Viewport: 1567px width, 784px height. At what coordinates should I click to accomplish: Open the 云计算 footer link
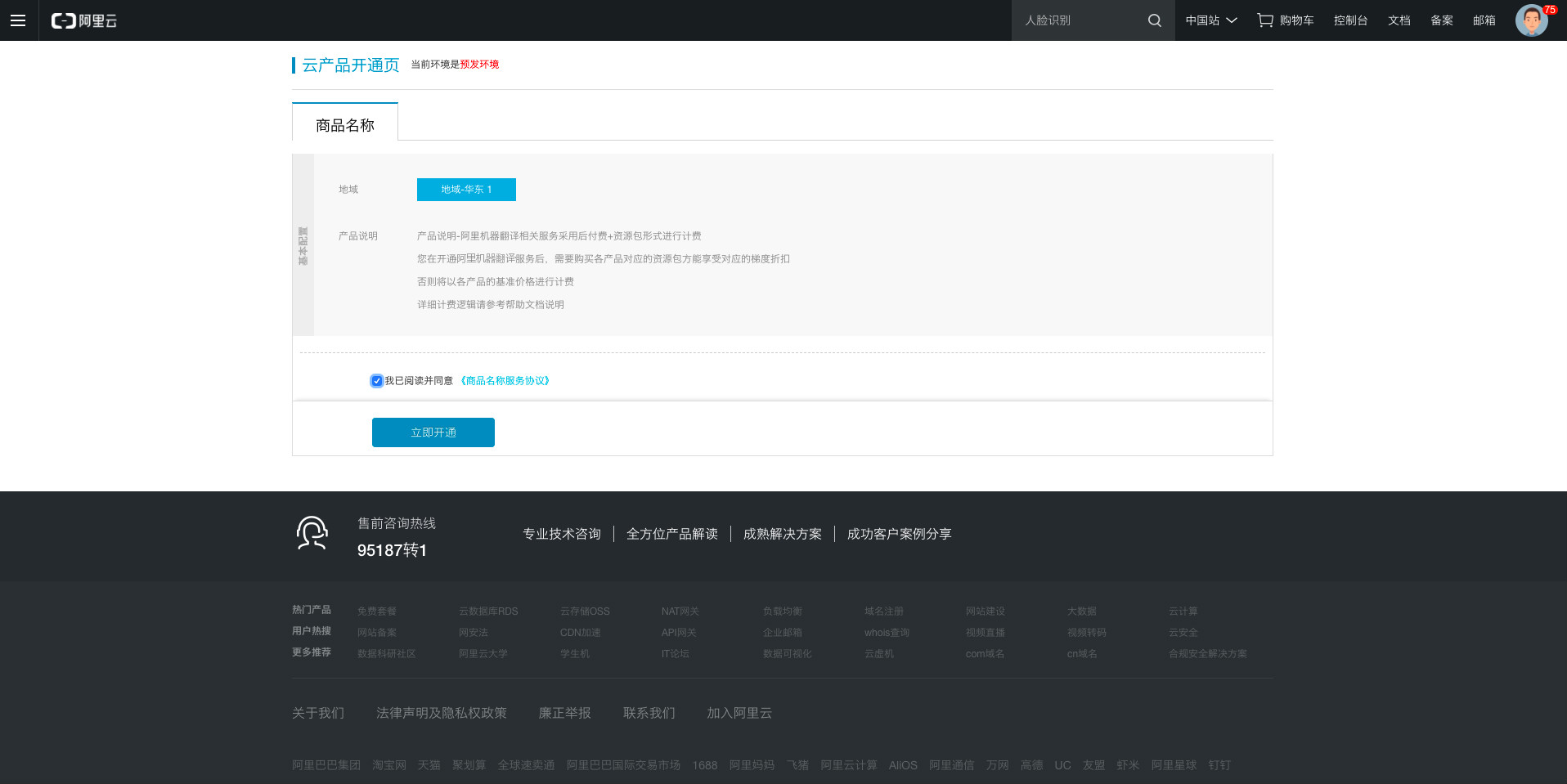tap(1183, 612)
